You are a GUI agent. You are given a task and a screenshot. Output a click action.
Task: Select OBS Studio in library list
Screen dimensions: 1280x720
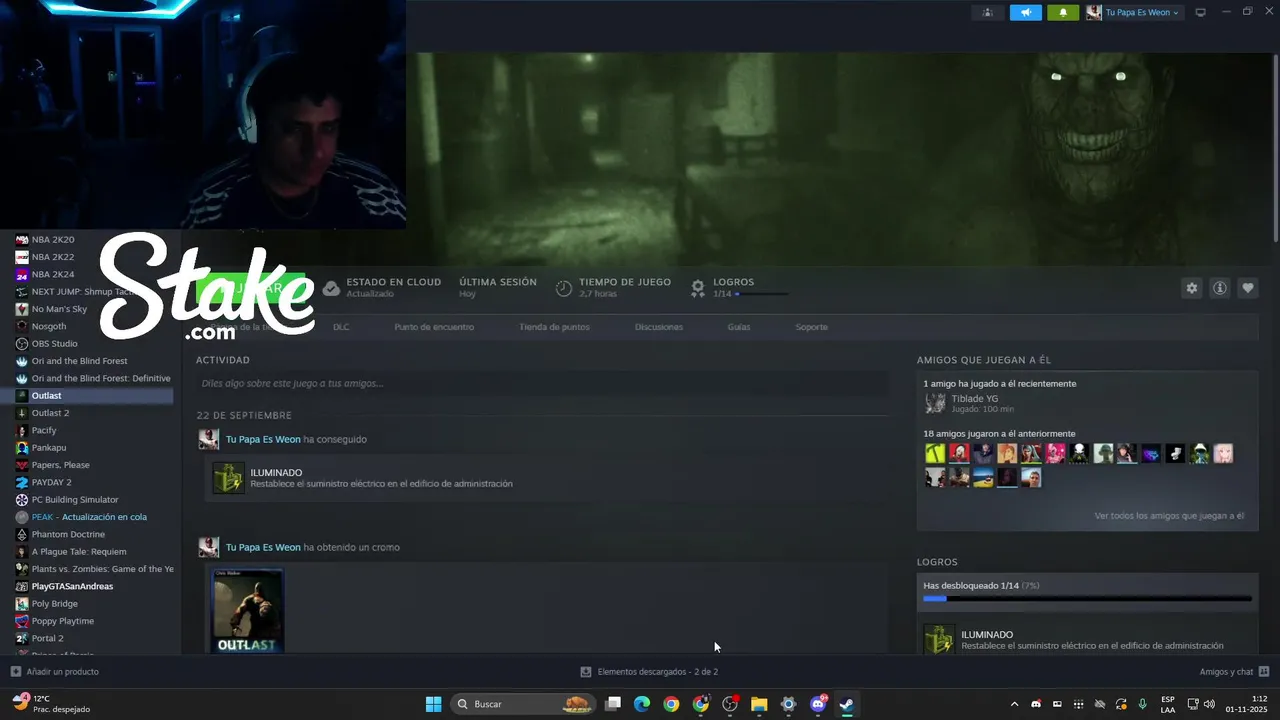click(x=54, y=343)
